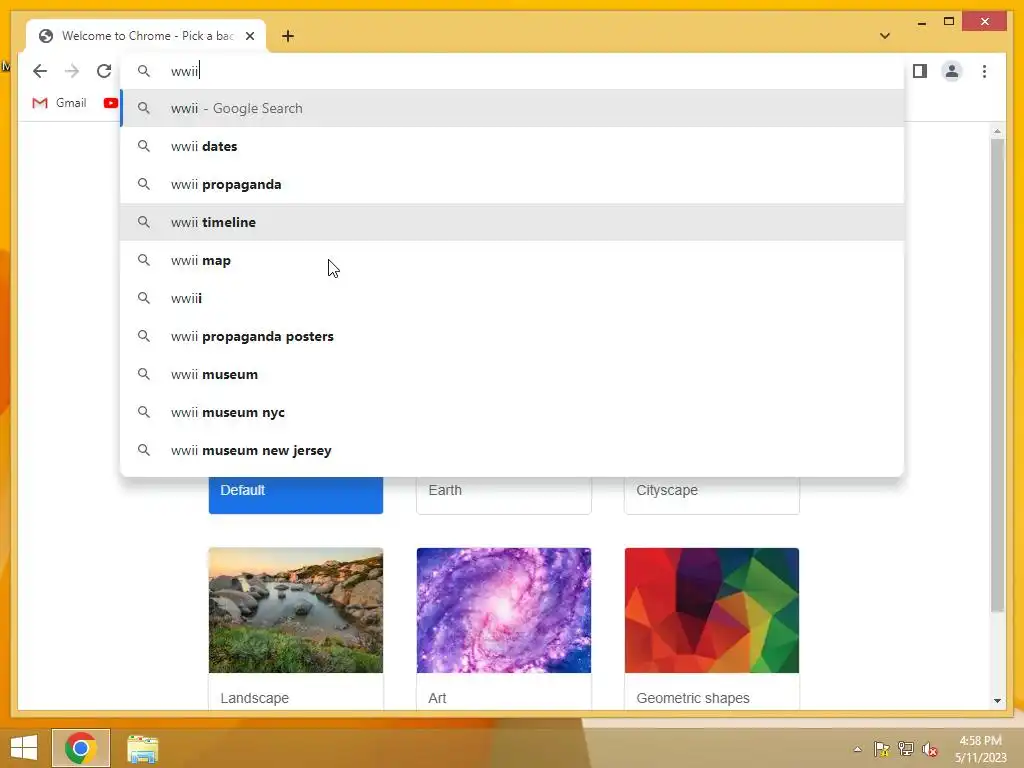Choose 'wwii - Google Search' suggestion
Image resolution: width=1024 pixels, height=768 pixels.
pyautogui.click(x=512, y=108)
